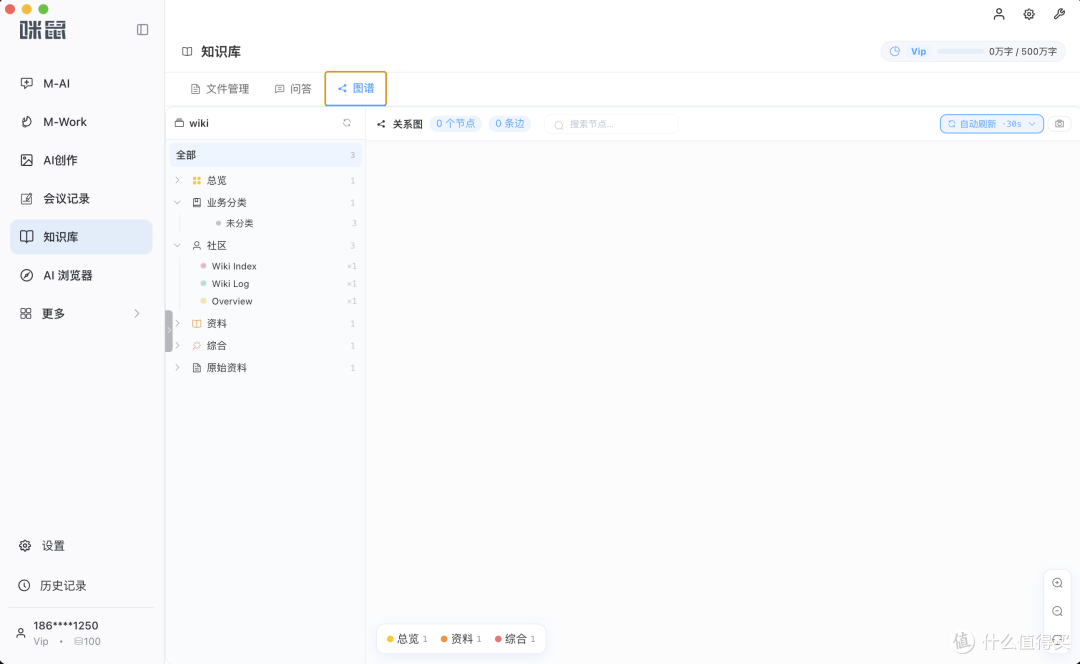Switch to the 问答 tab
Viewport: 1080px width, 664px height.
[293, 89]
